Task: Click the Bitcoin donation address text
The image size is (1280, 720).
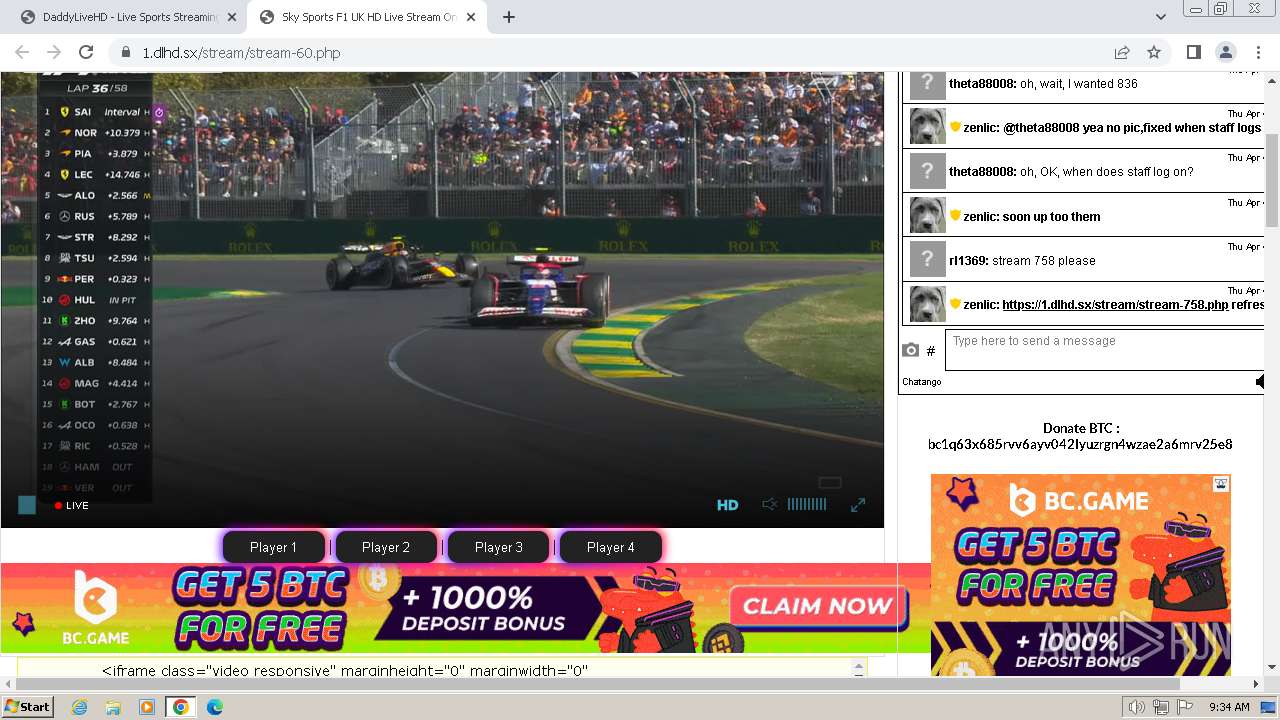Action: point(1080,445)
